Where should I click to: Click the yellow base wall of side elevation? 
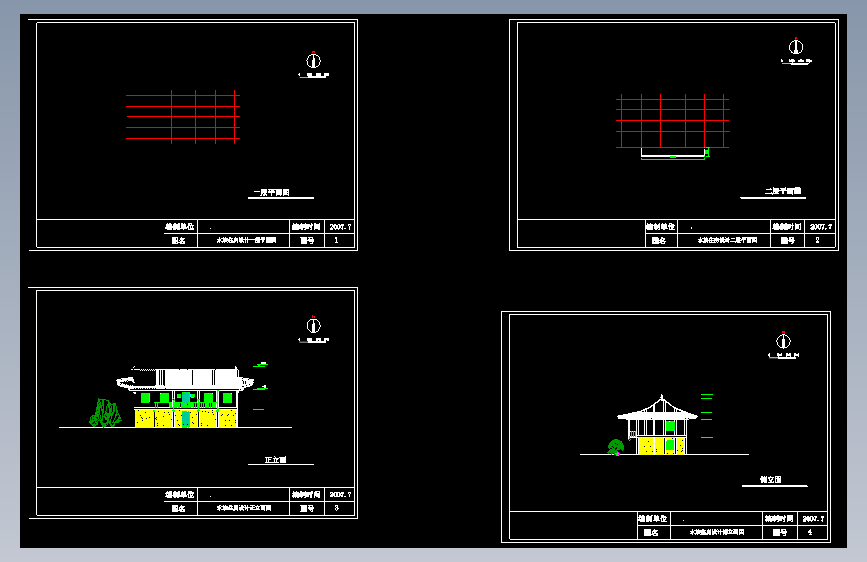[x=661, y=446]
